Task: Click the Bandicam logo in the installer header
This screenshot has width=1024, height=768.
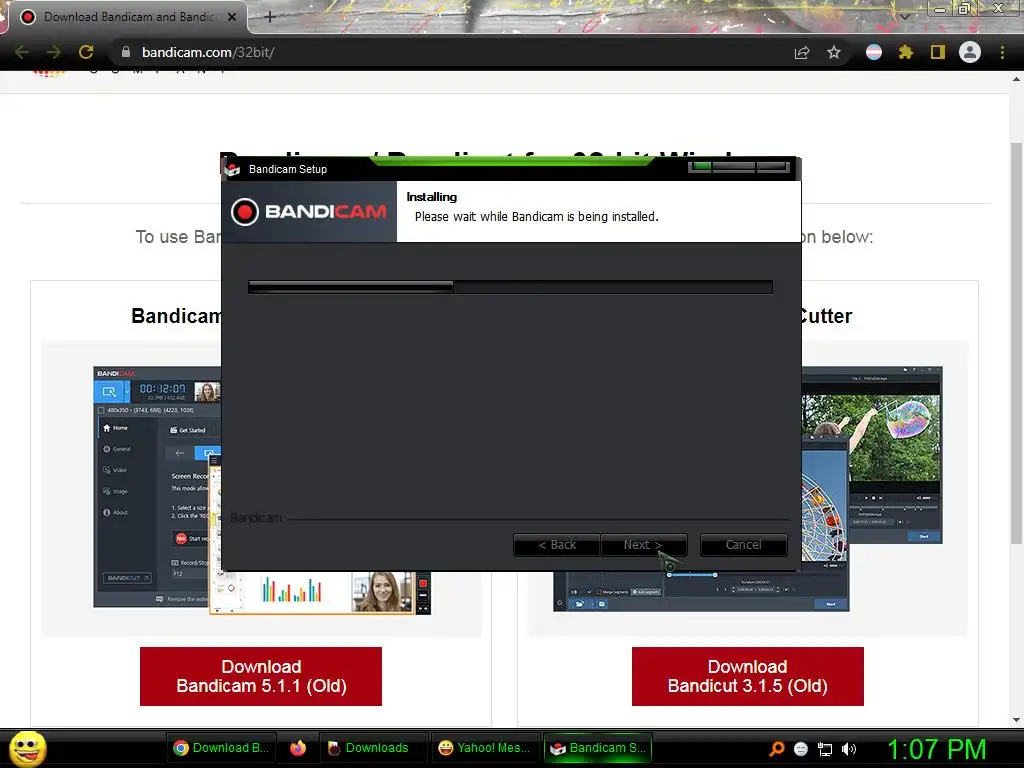Action: click(x=309, y=212)
